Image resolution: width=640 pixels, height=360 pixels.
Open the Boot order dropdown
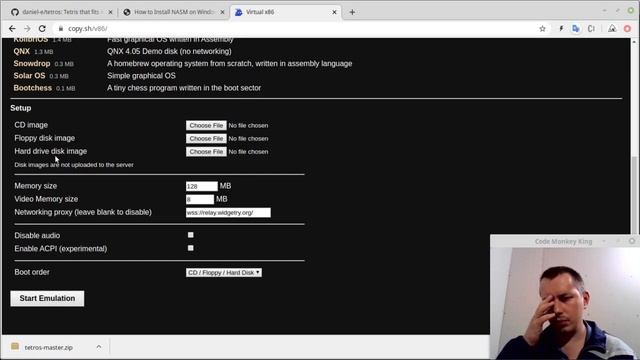(224, 272)
